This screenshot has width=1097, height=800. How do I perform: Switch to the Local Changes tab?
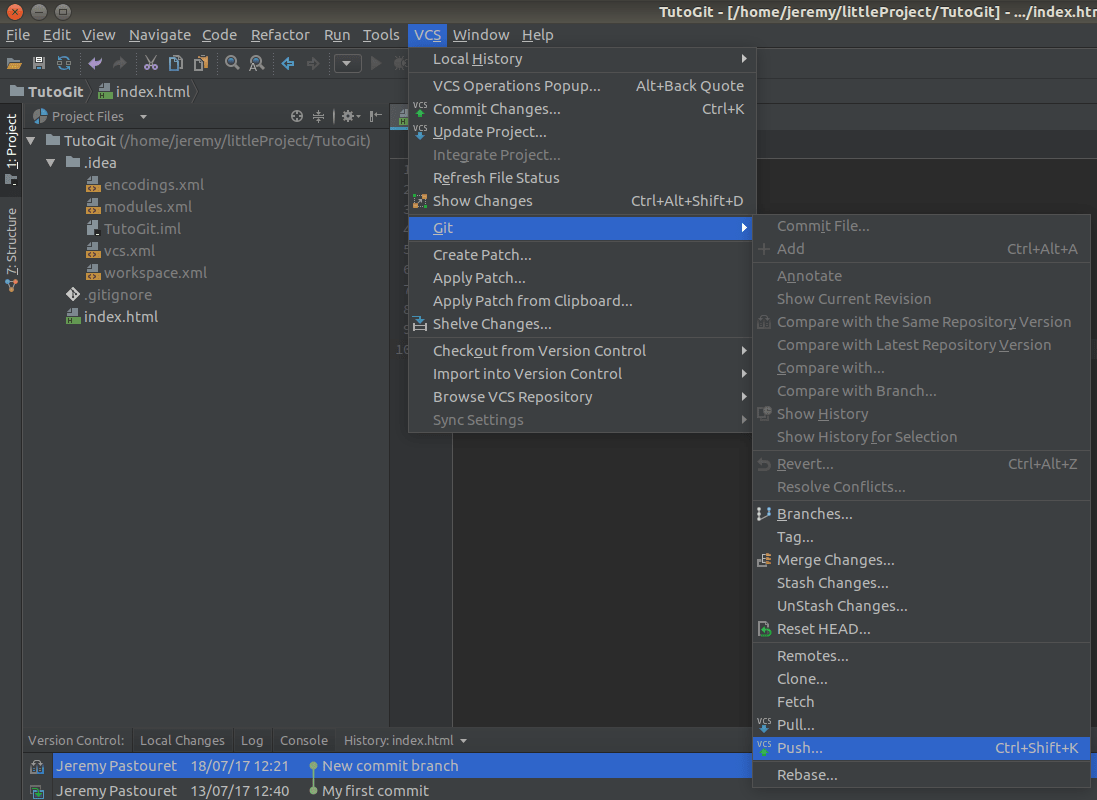click(182, 741)
